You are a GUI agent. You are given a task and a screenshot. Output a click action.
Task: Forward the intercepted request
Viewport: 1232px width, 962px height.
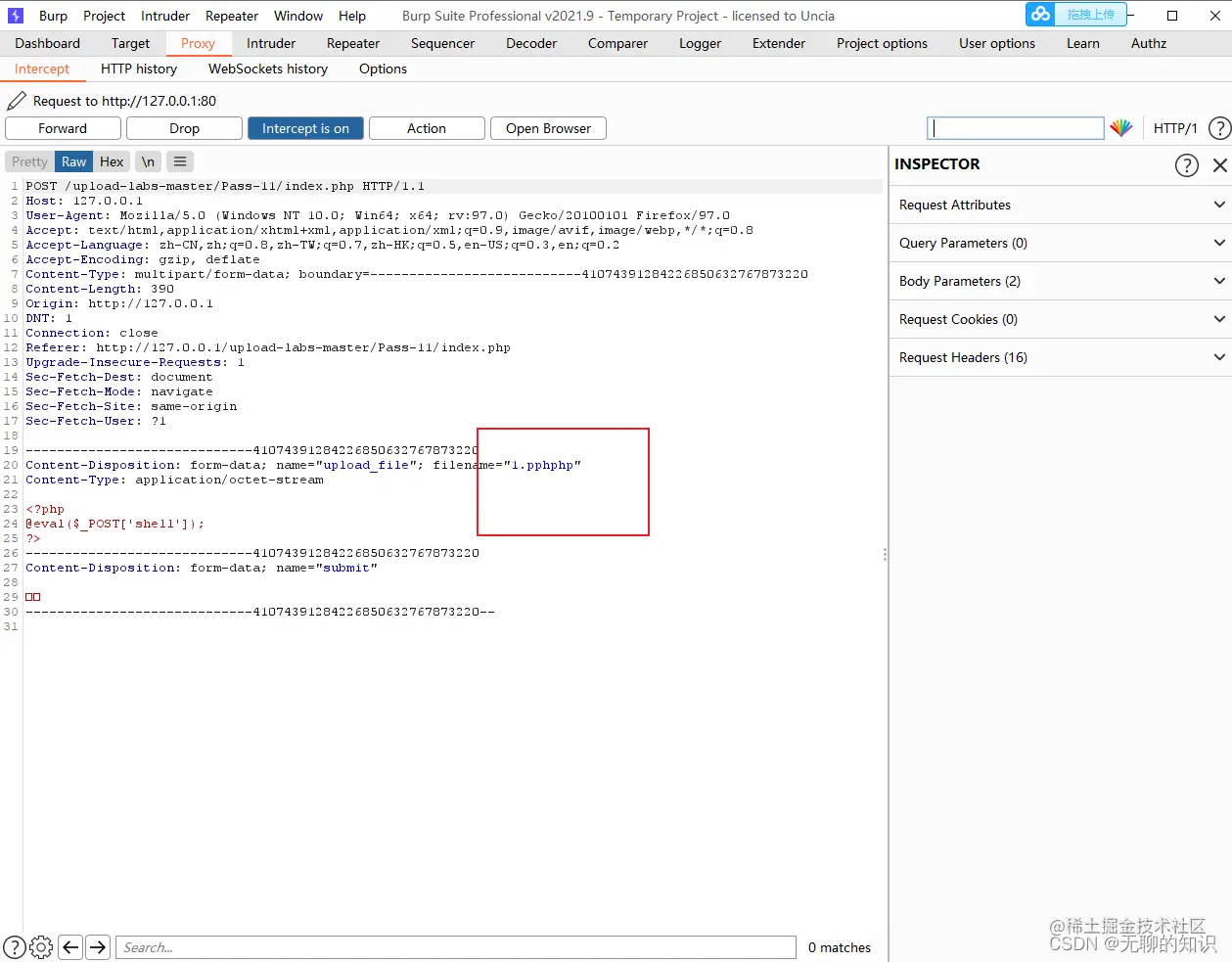(63, 128)
